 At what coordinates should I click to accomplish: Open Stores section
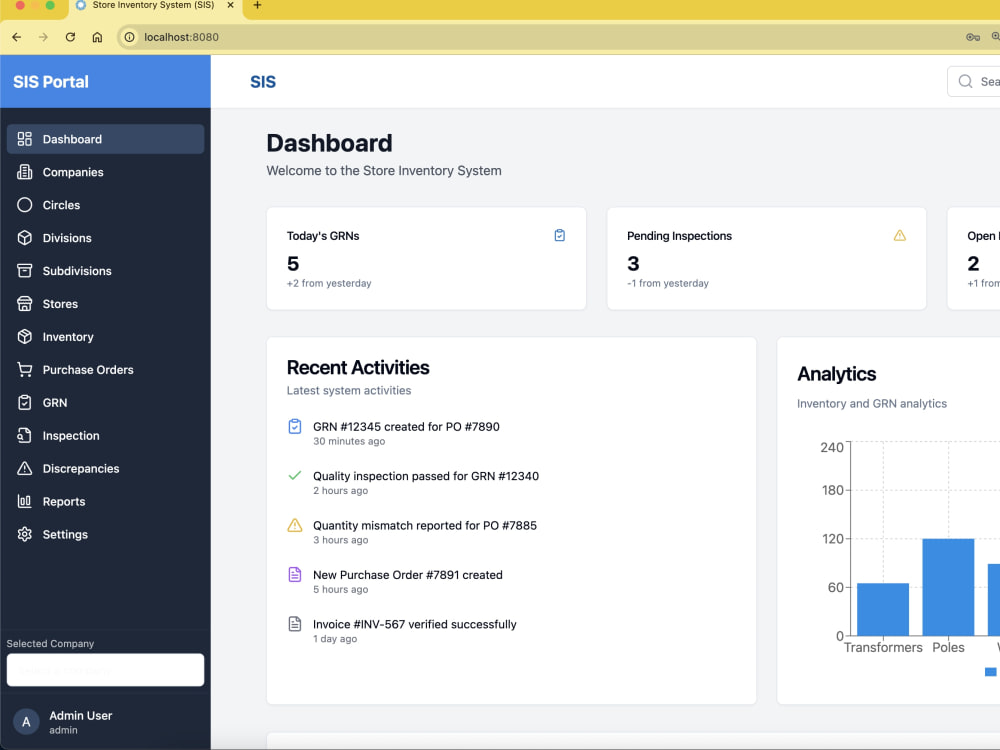click(105, 304)
